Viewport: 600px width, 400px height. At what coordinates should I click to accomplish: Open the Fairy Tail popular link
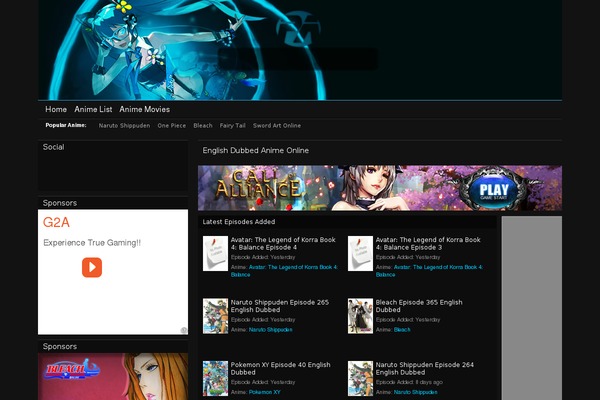click(x=233, y=126)
